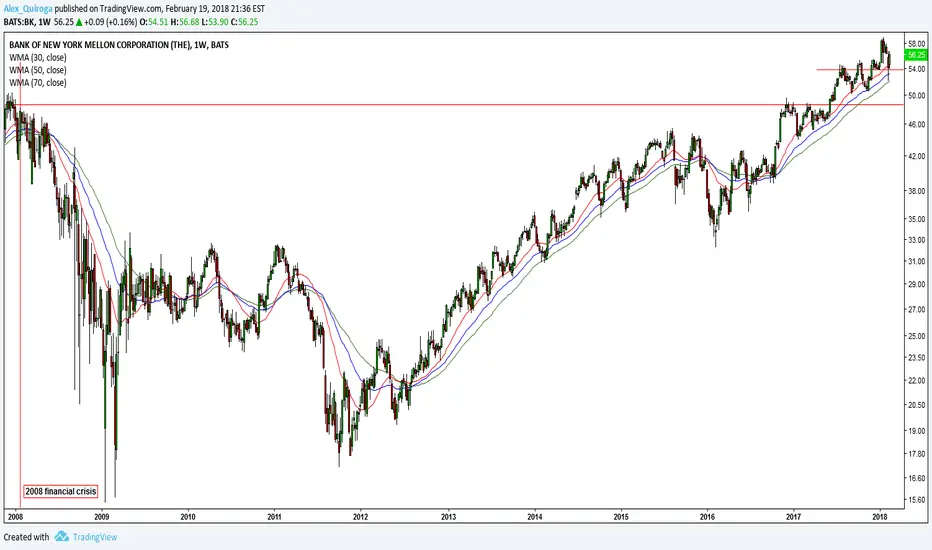
Task: Click the 16.60 price axis label
Action: (x=917, y=477)
